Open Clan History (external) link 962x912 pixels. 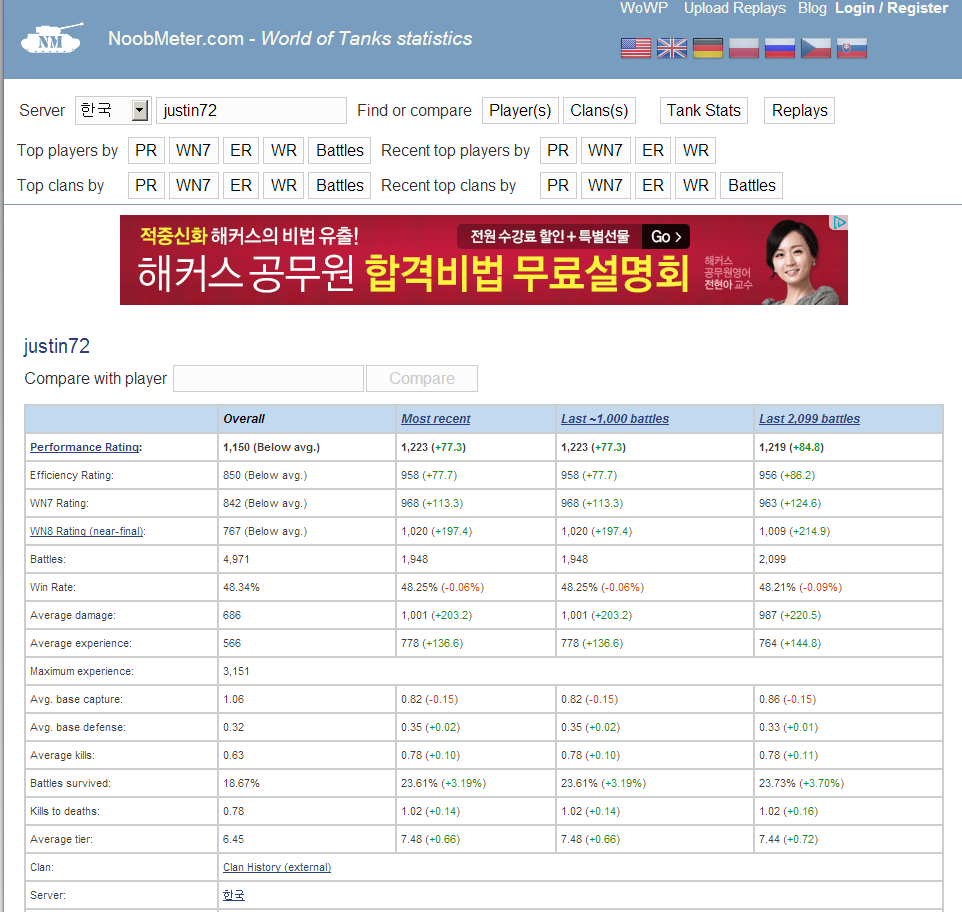pyautogui.click(x=277, y=867)
